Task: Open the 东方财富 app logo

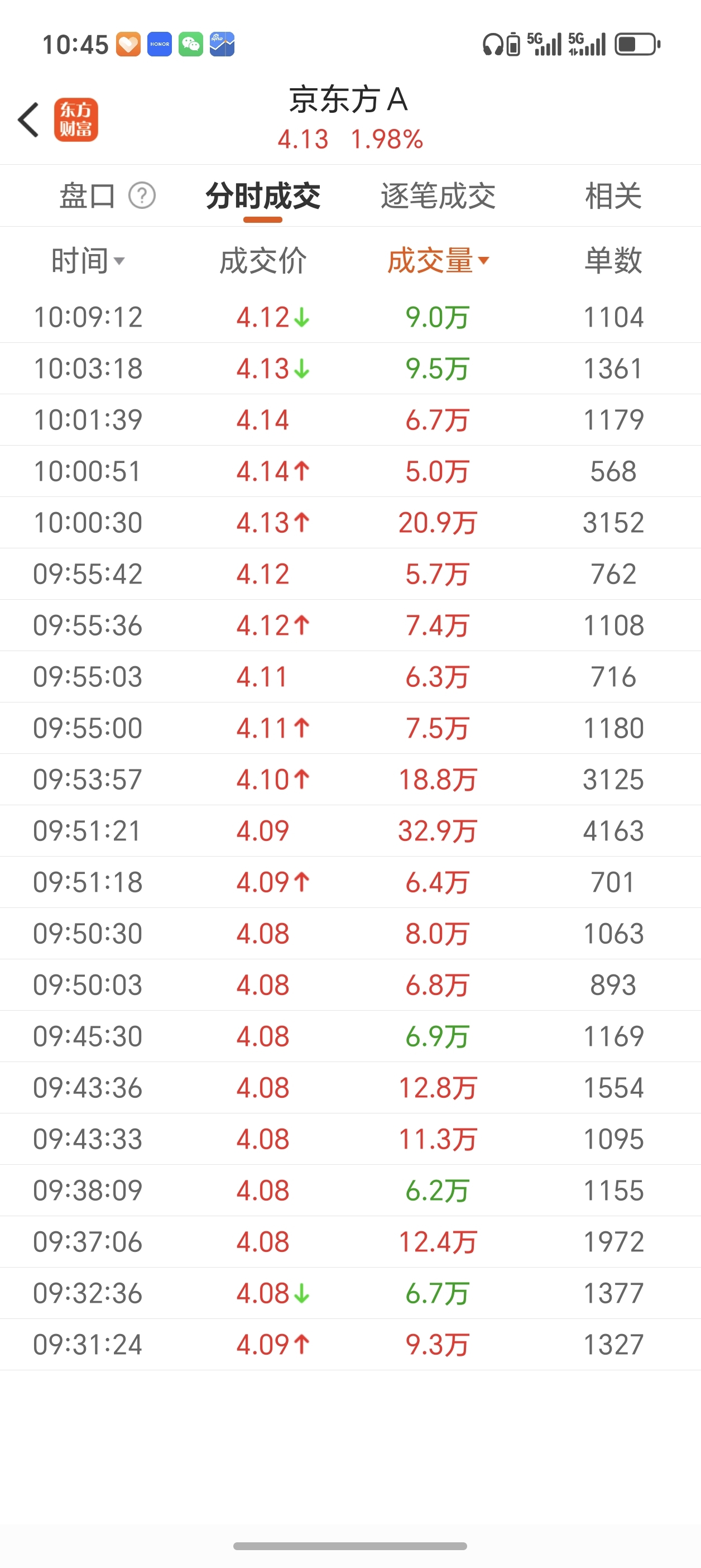Action: click(x=76, y=119)
